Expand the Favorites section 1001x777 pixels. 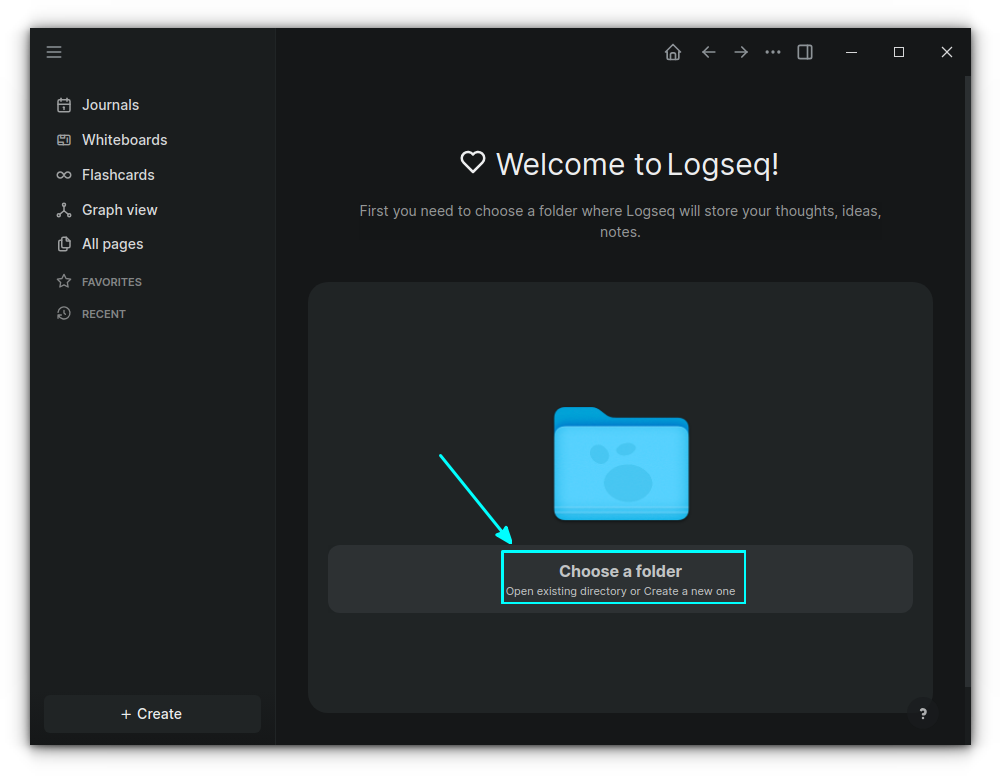click(110, 281)
